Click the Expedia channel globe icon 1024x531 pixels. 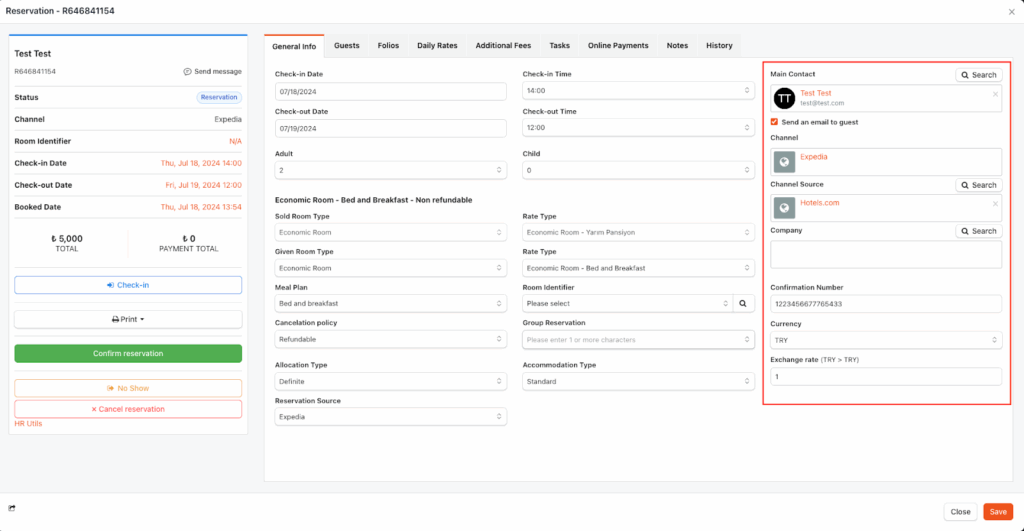785,162
